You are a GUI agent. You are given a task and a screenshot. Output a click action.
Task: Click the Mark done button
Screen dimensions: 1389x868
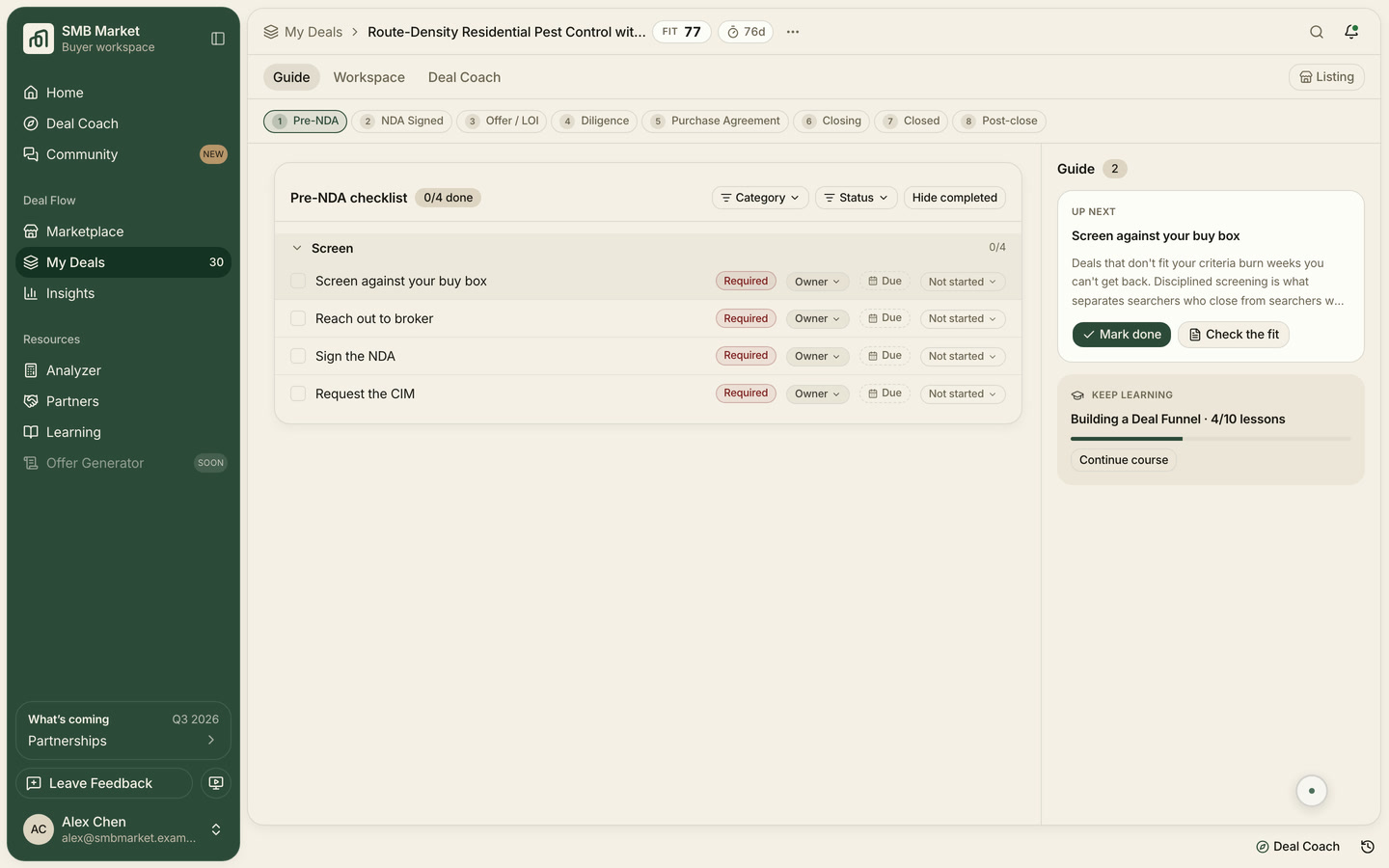pyautogui.click(x=1122, y=335)
